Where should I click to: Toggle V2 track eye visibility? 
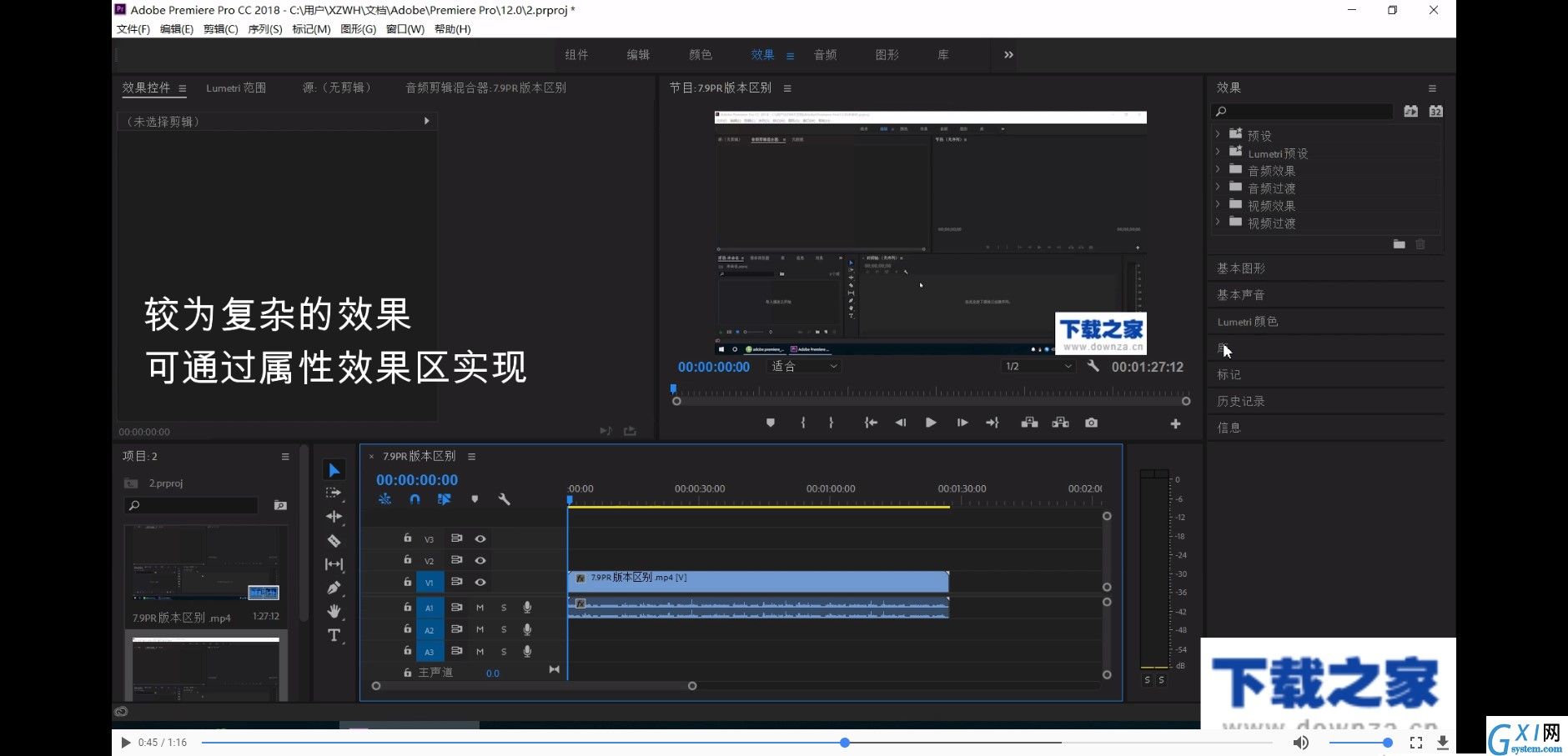[480, 560]
